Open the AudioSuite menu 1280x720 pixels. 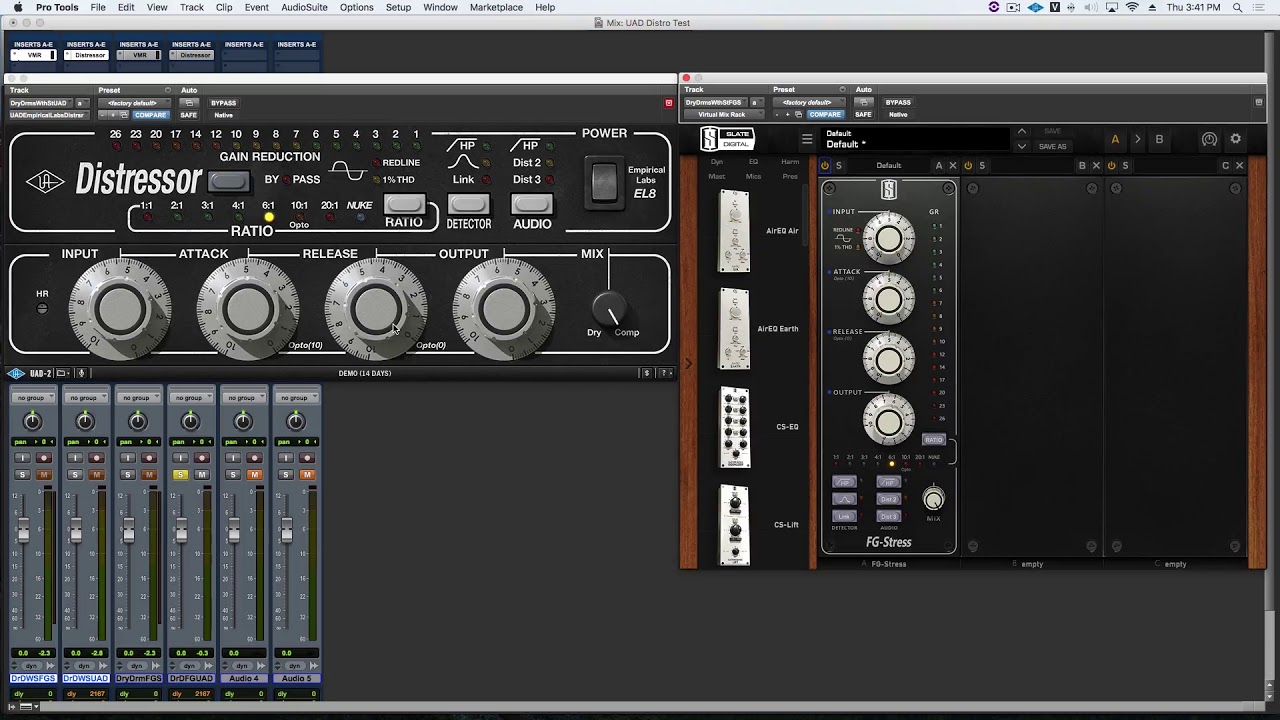(x=304, y=7)
